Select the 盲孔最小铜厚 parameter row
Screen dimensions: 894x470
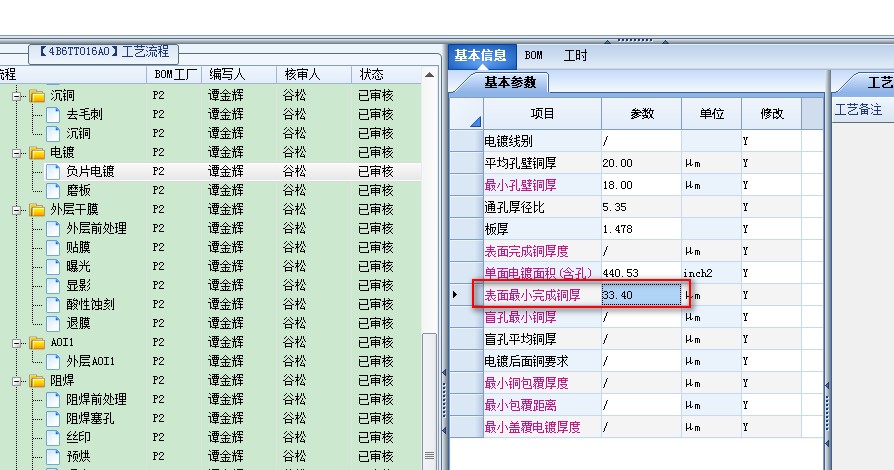coord(636,317)
